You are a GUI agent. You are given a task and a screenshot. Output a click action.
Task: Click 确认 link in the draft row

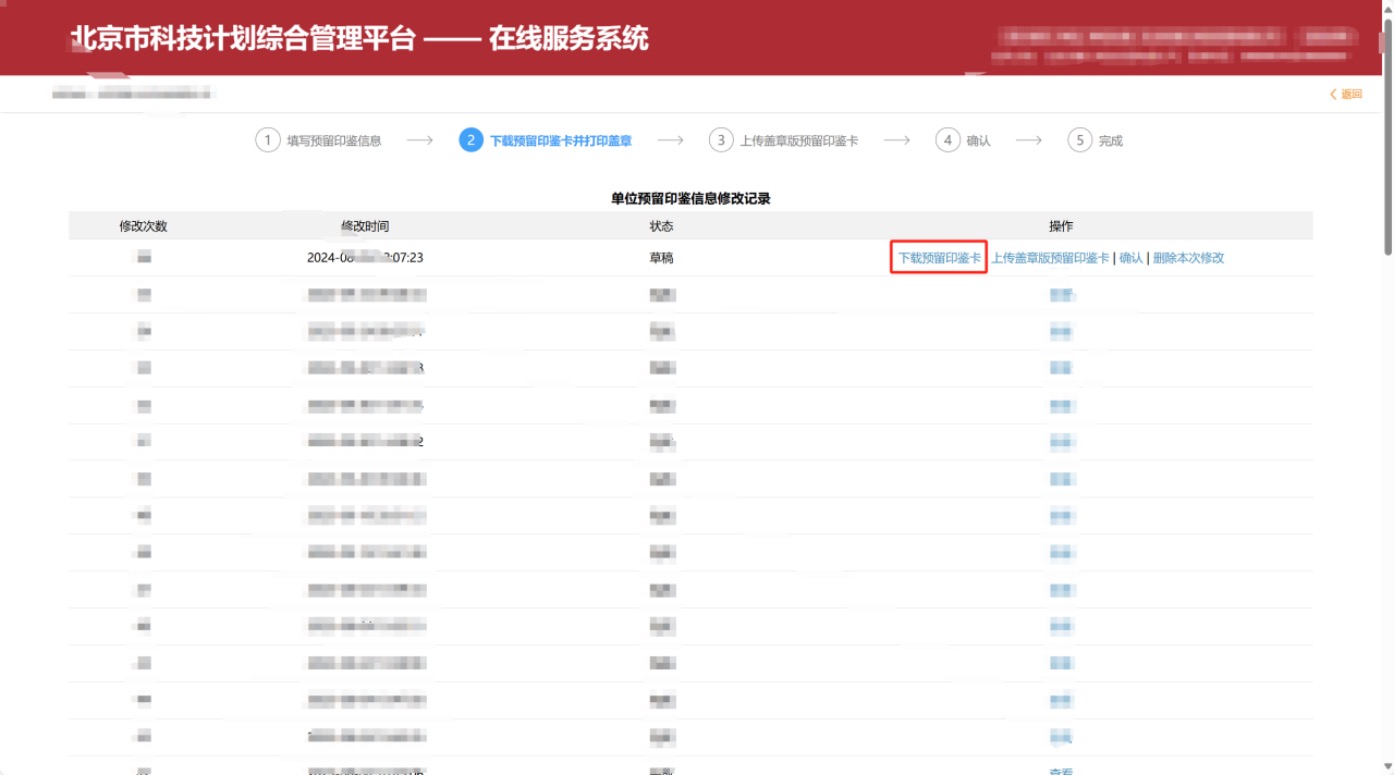[x=1131, y=258]
